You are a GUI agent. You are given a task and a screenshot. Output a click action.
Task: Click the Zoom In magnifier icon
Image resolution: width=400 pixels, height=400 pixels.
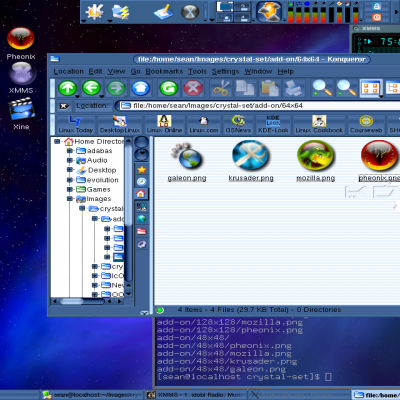(322, 88)
